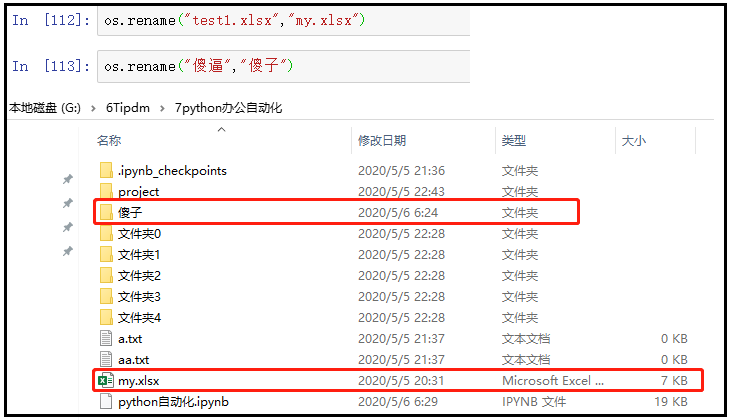Viewport: 730px width, 420px height.
Task: Click the In [113] prompt label
Action: click(x=51, y=66)
